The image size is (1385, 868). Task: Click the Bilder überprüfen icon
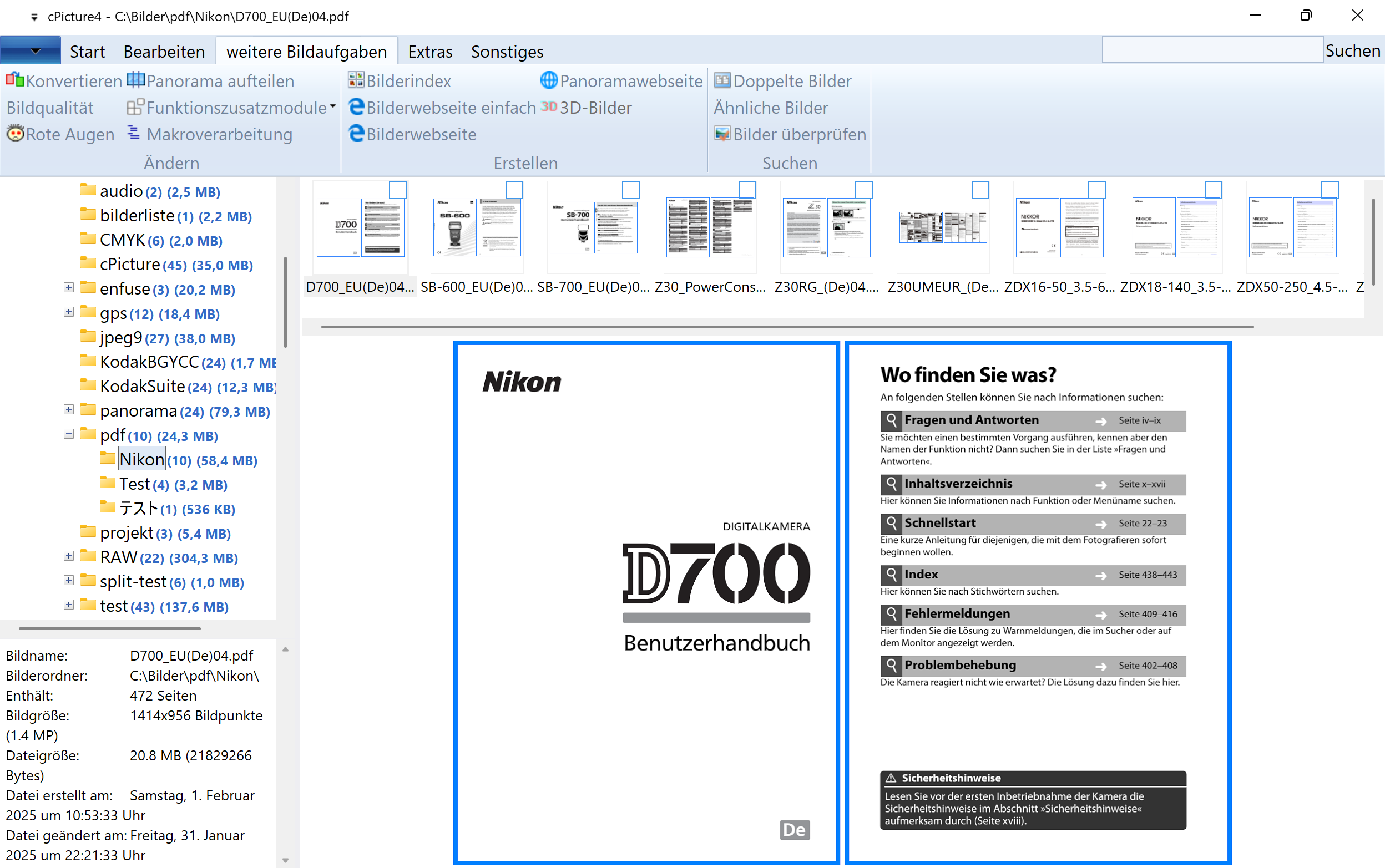click(x=722, y=134)
